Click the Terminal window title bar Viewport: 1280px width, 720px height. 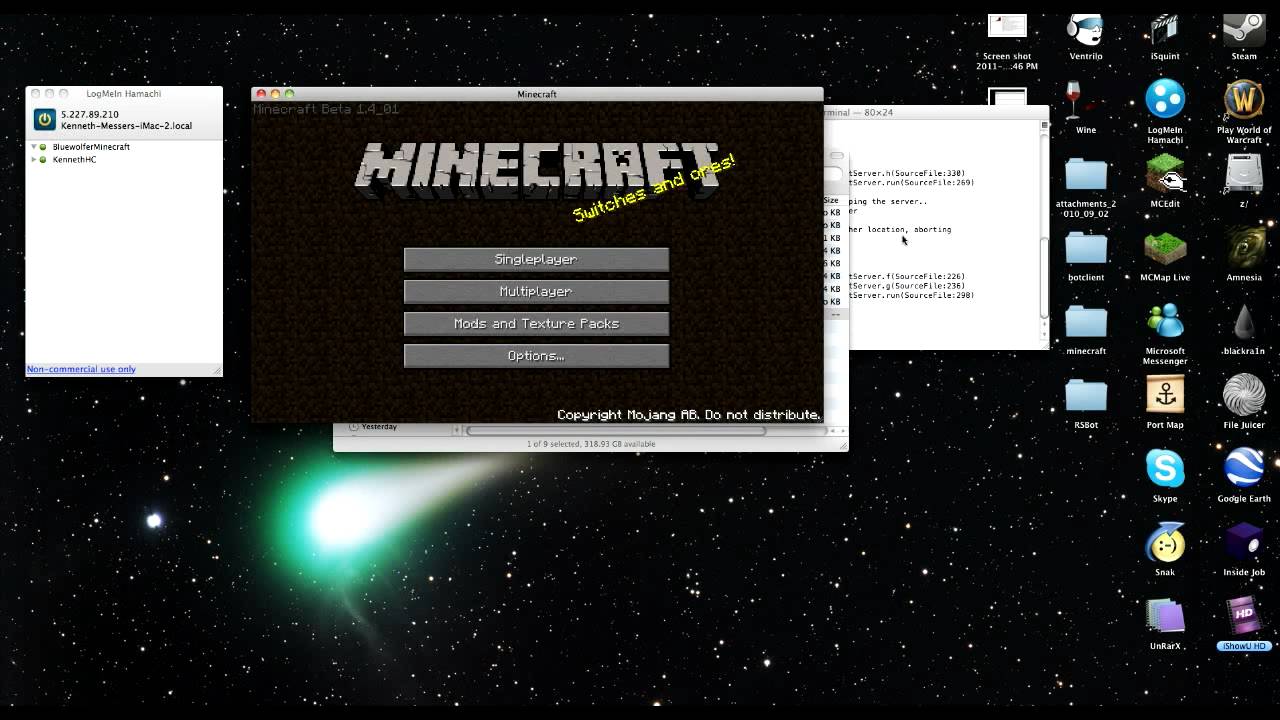coord(936,112)
